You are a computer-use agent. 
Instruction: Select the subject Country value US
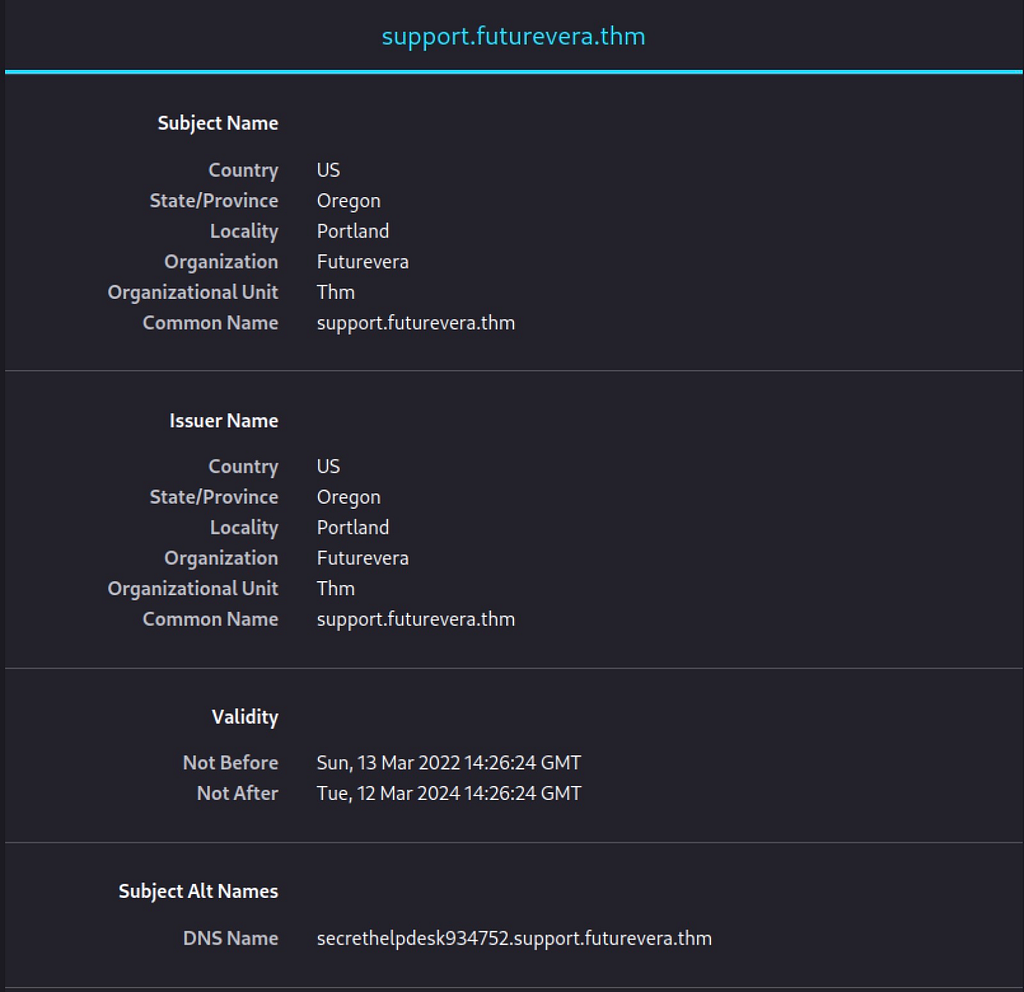point(328,170)
